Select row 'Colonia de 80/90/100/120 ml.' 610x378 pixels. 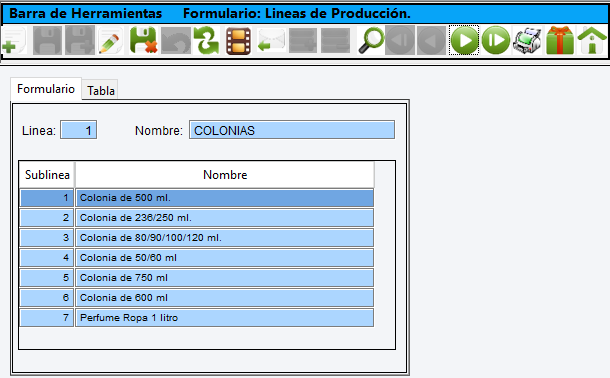click(224, 238)
